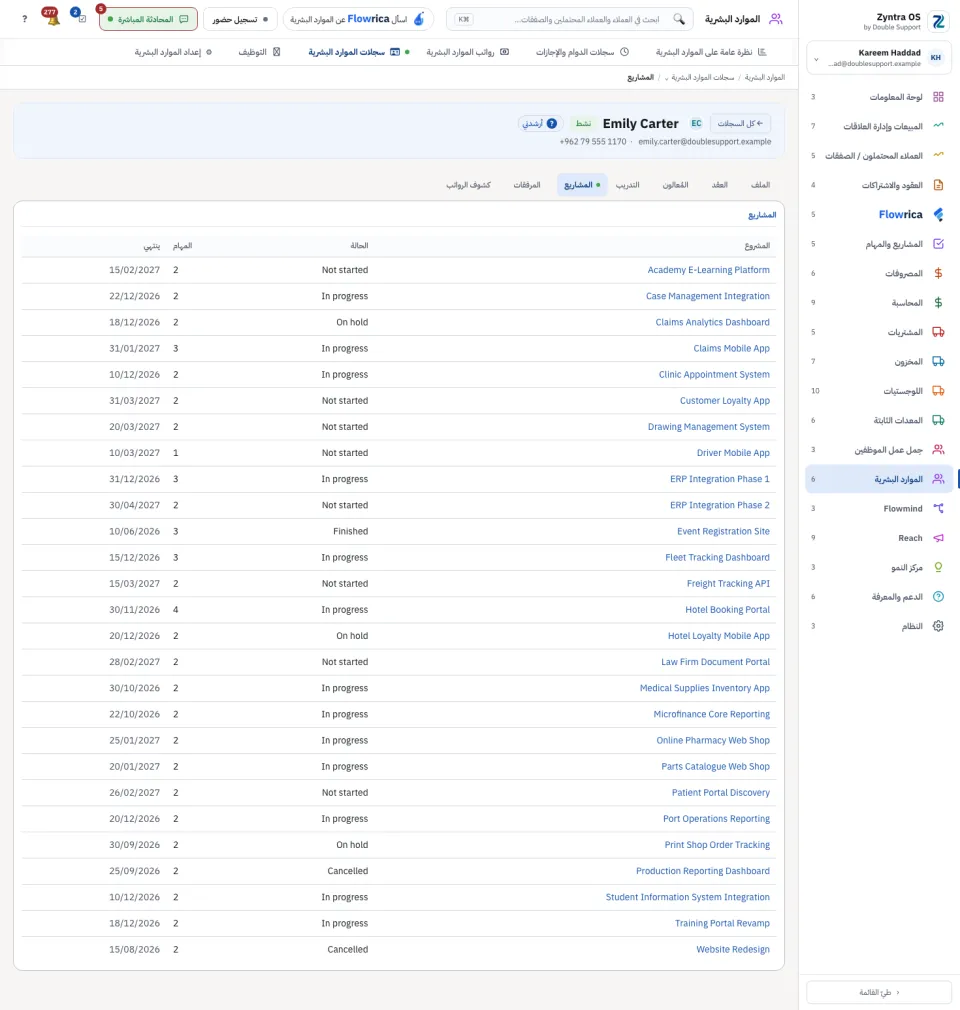Open the التدريب tab
This screenshot has height=1010, width=960.
(627, 185)
